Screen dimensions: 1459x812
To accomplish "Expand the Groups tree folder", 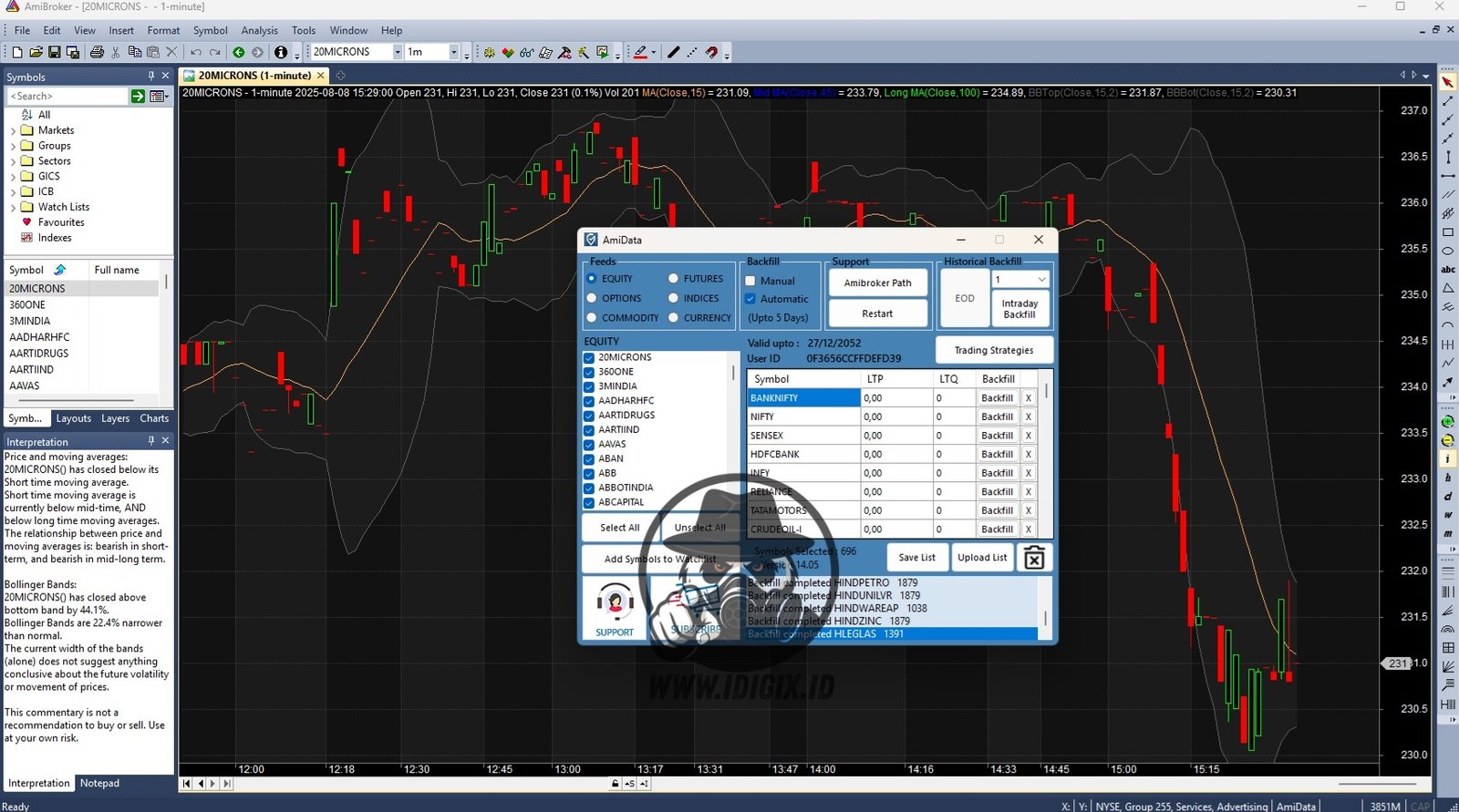I will 13,146.
